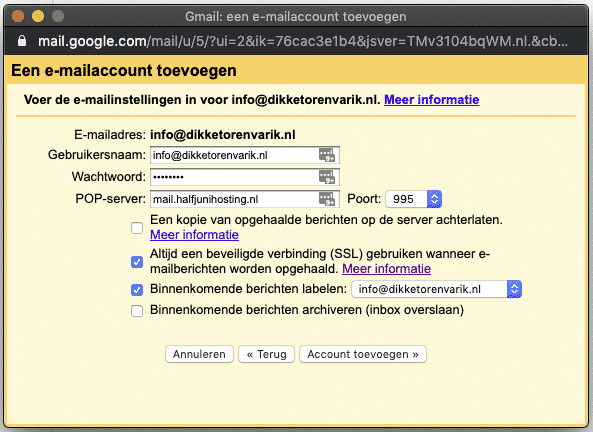This screenshot has height=432, width=593.
Task: Open Meer informatie link in header line
Action: 432,100
